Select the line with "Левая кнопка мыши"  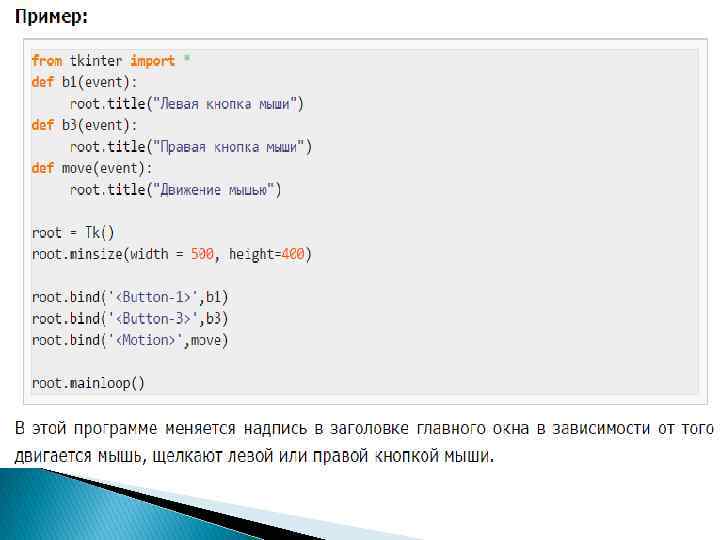coord(186,104)
